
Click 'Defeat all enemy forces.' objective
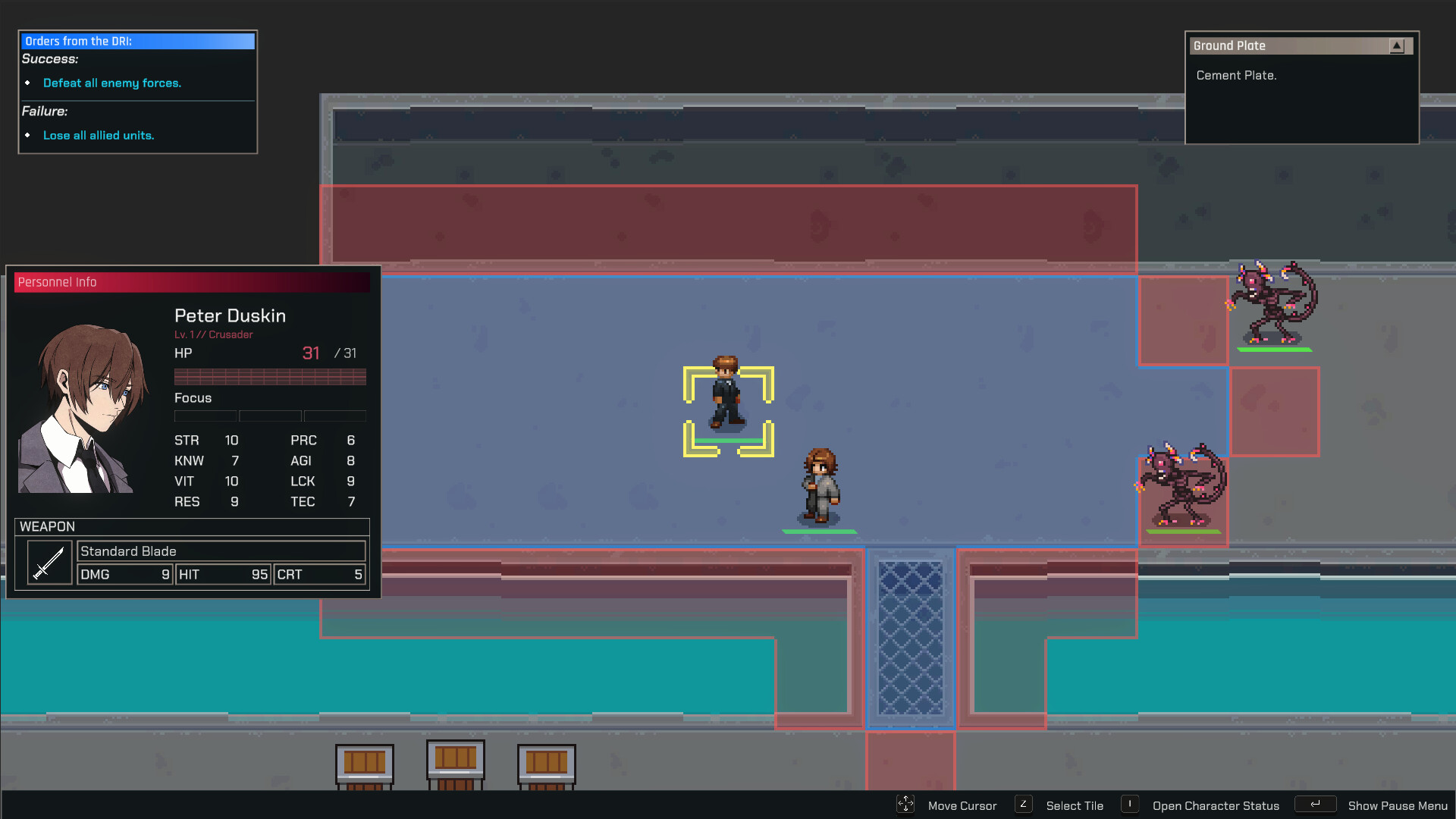[x=112, y=83]
